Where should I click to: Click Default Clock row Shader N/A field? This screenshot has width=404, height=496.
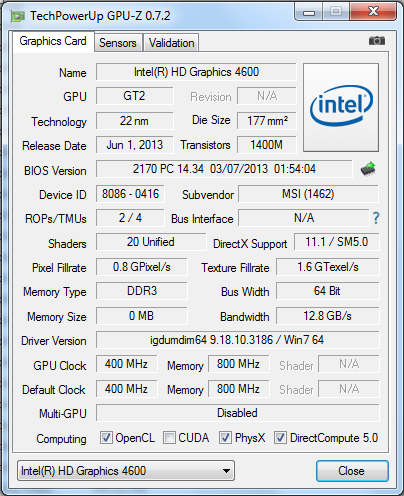point(349,389)
